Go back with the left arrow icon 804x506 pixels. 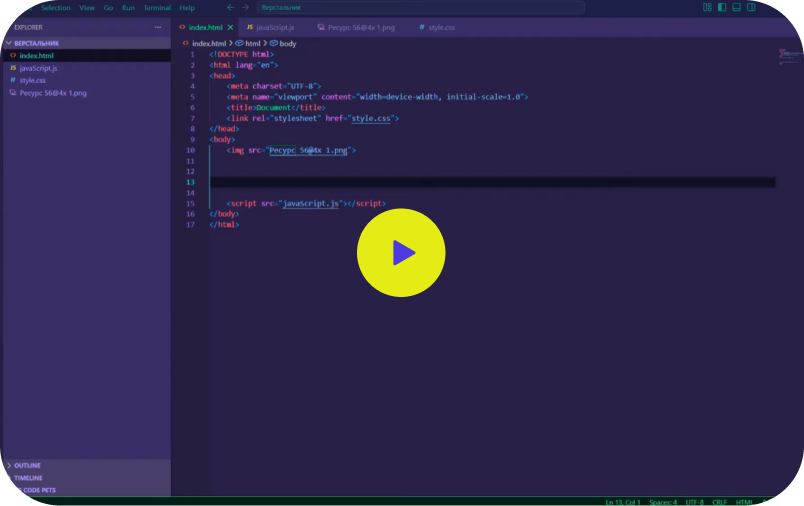point(231,7)
